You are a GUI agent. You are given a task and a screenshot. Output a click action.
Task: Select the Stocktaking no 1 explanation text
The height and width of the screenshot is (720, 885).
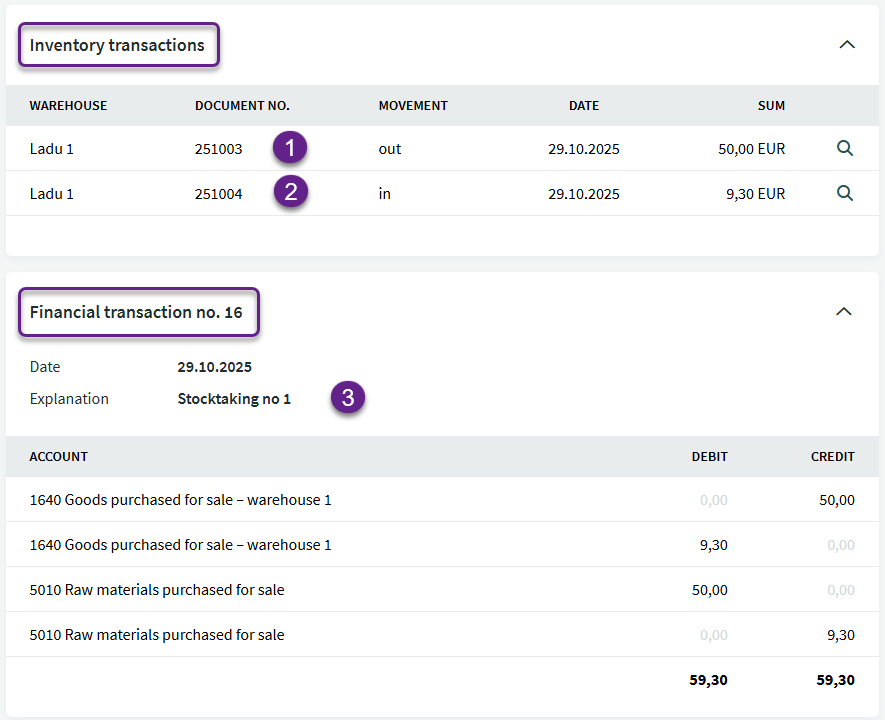coord(234,399)
